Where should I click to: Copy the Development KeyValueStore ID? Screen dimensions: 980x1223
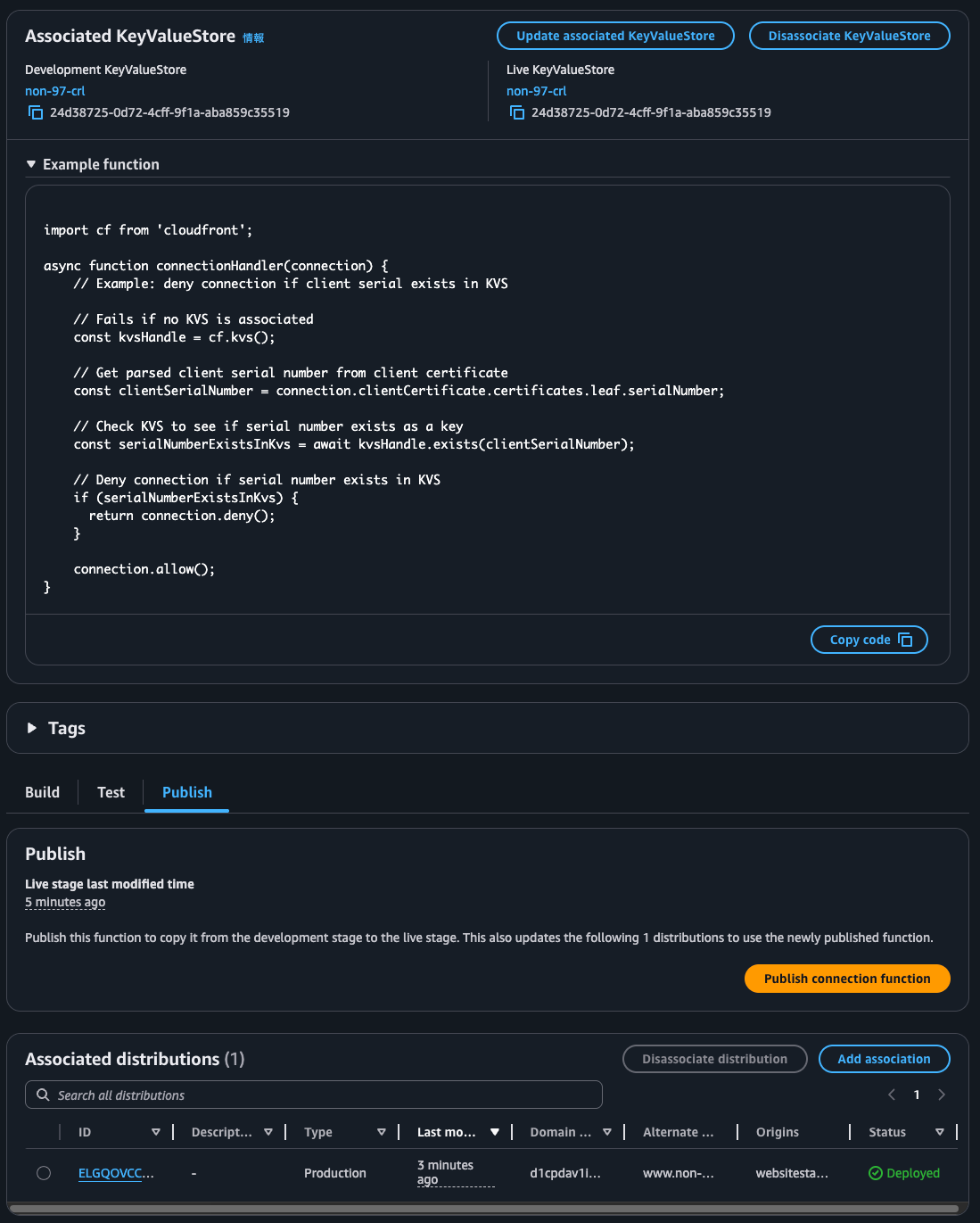[x=36, y=112]
